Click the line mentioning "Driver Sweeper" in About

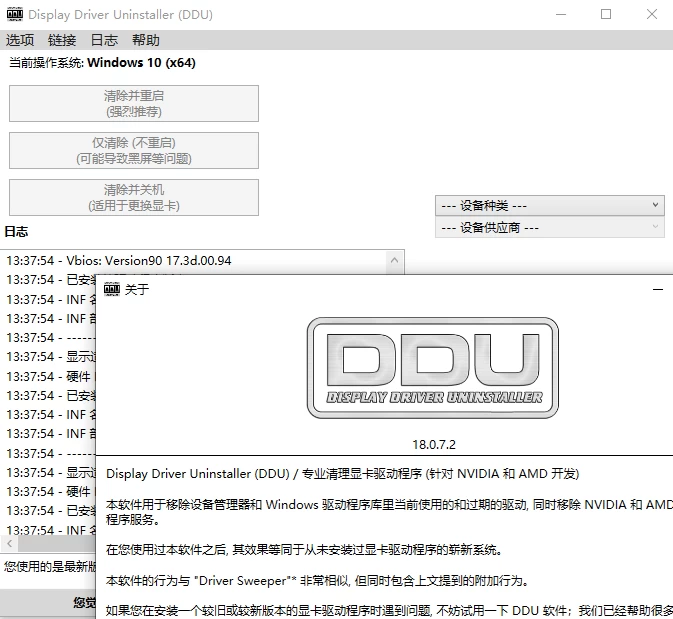coord(317,581)
